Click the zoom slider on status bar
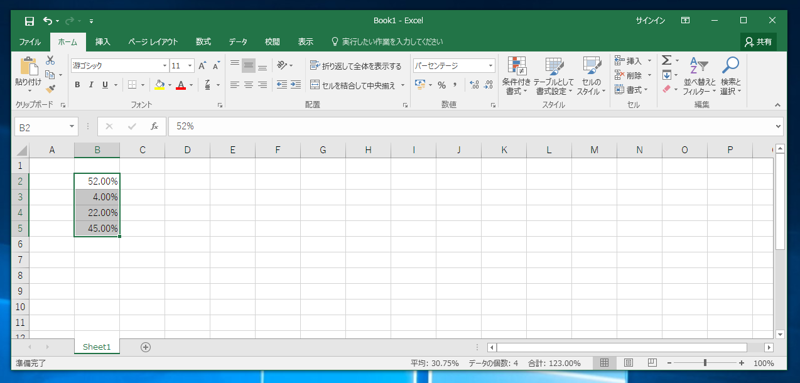Viewport: 800px width, 383px height. (705, 363)
